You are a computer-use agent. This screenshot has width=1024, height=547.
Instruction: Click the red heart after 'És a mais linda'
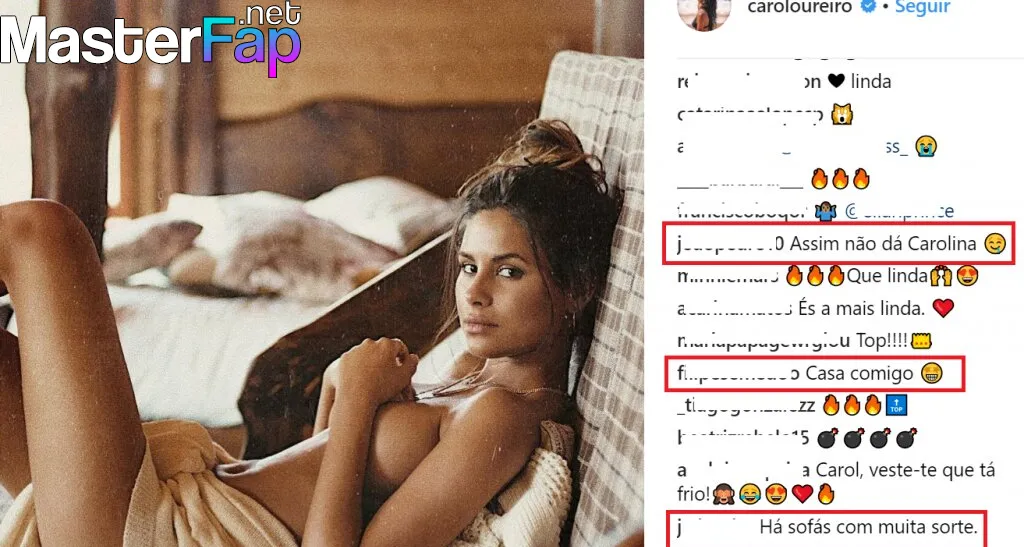[x=942, y=307]
